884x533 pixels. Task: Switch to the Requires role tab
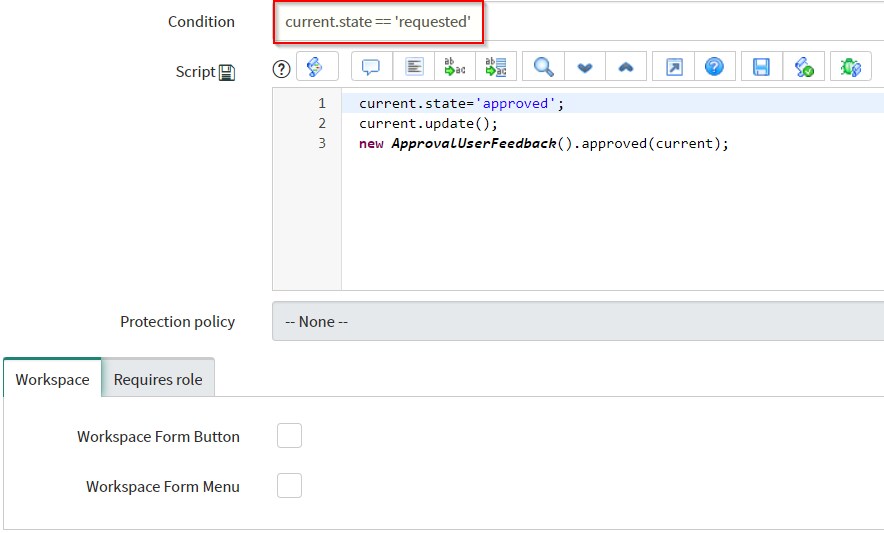click(158, 379)
